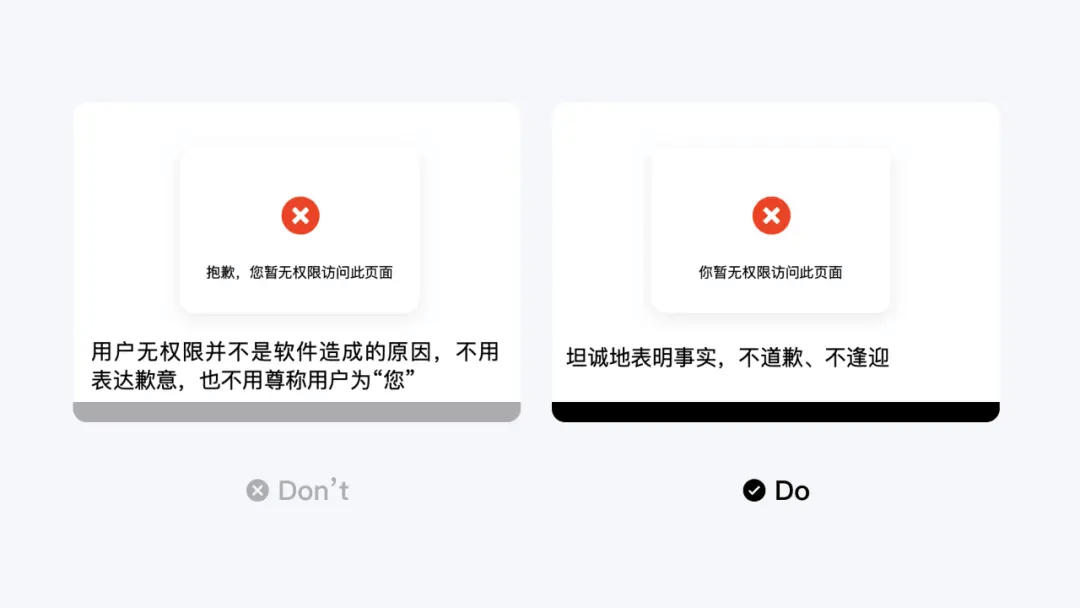Click the phrase 尊称用户 in the left caption
The image size is (1080, 608).
pos(308,380)
